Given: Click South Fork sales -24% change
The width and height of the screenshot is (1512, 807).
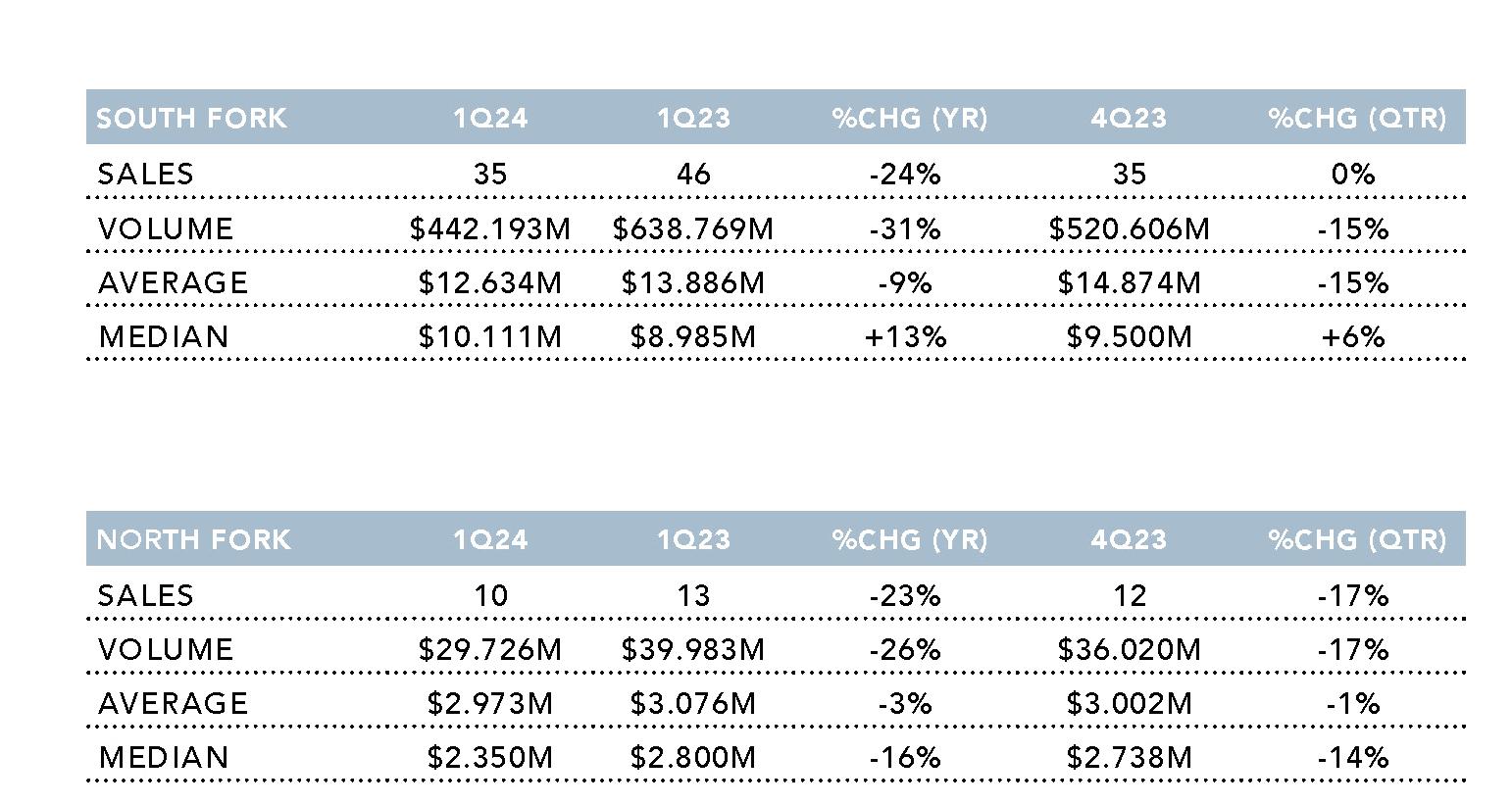Looking at the screenshot, I should 905,175.
